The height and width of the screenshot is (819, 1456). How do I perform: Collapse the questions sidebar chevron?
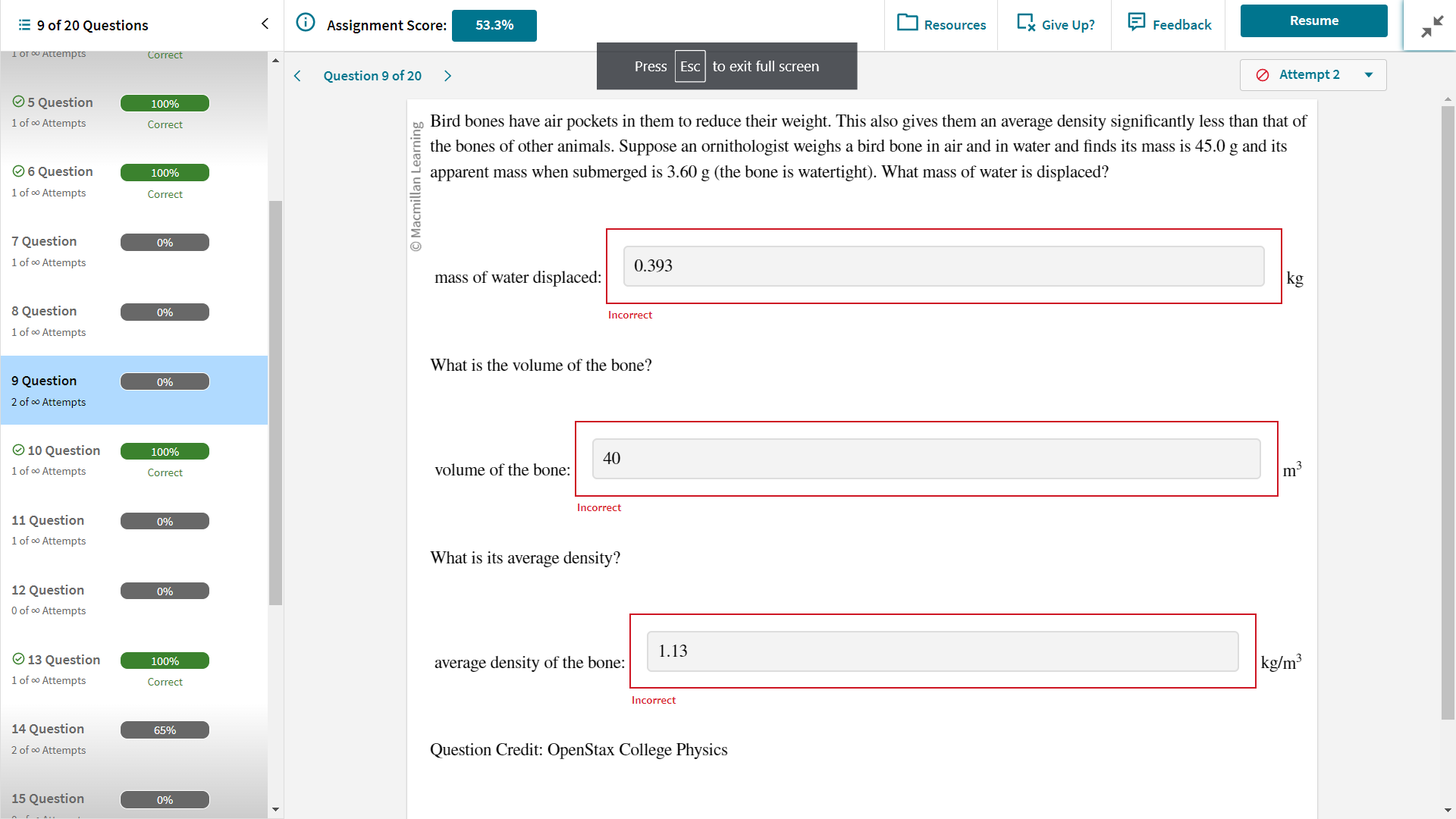265,24
